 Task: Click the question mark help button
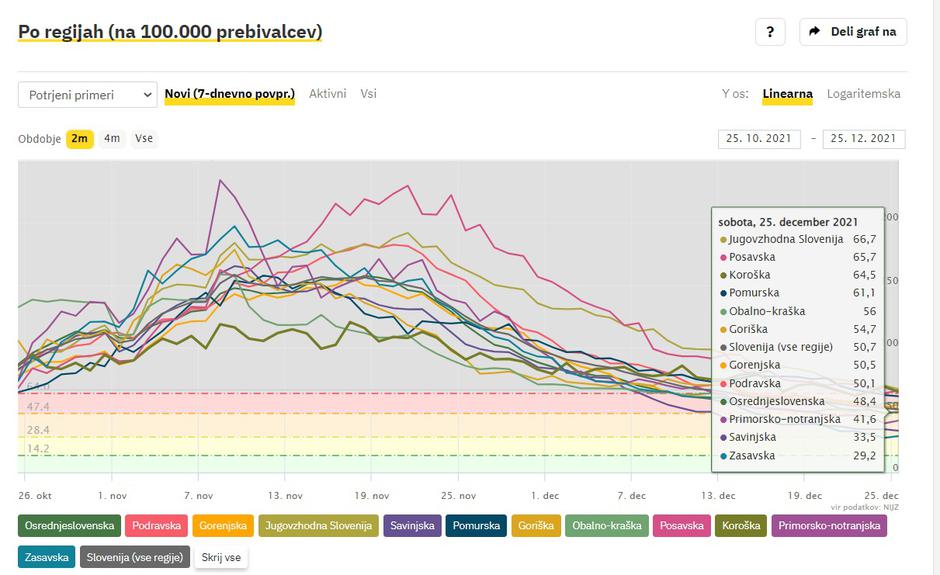(769, 32)
